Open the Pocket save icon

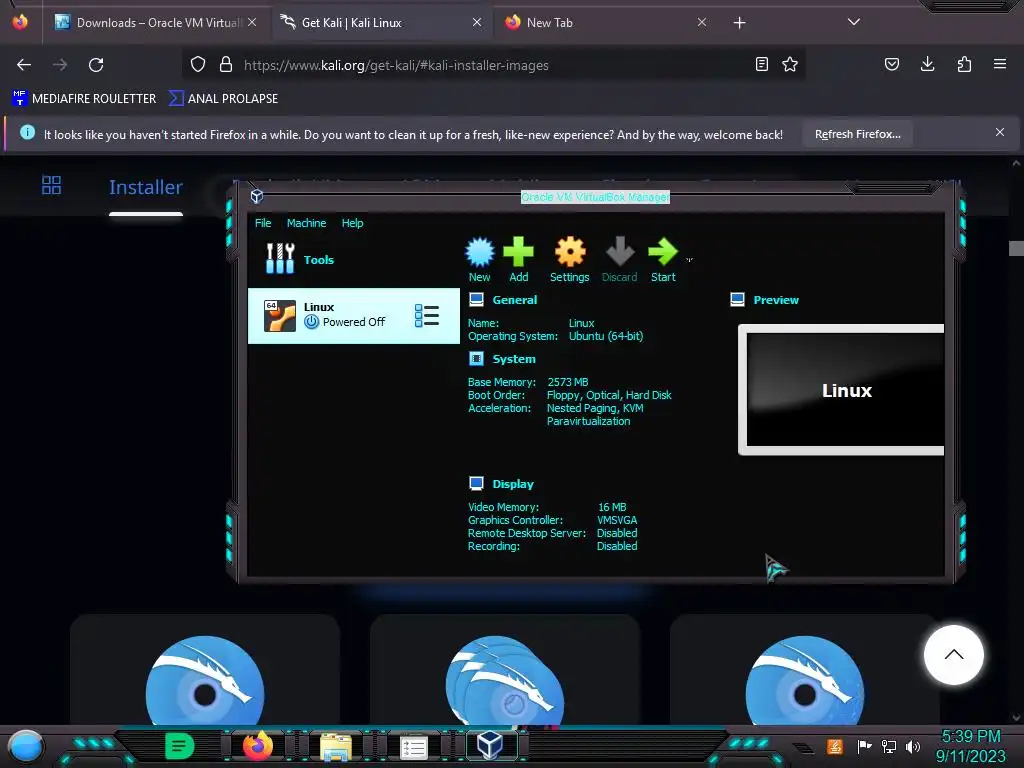click(x=891, y=65)
